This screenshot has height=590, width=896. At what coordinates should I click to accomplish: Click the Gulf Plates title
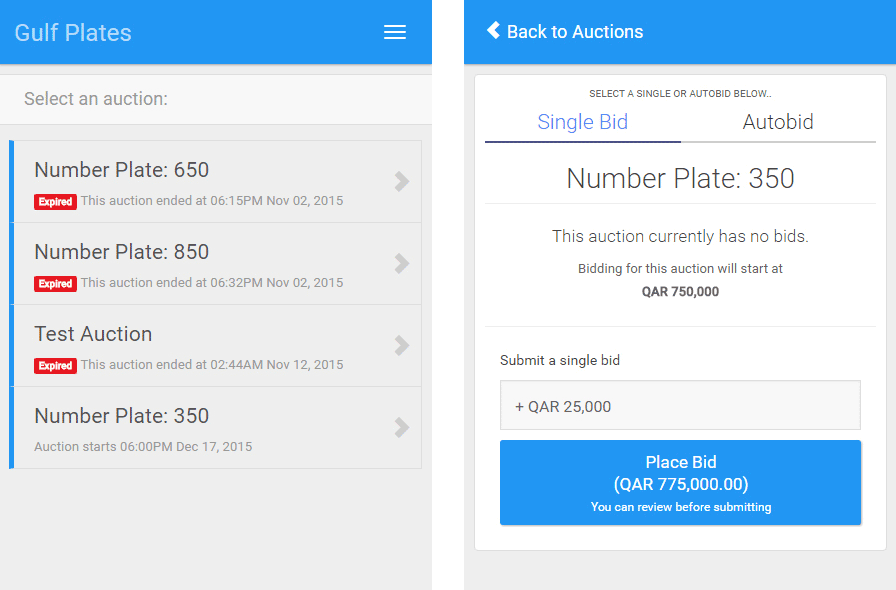tap(73, 33)
